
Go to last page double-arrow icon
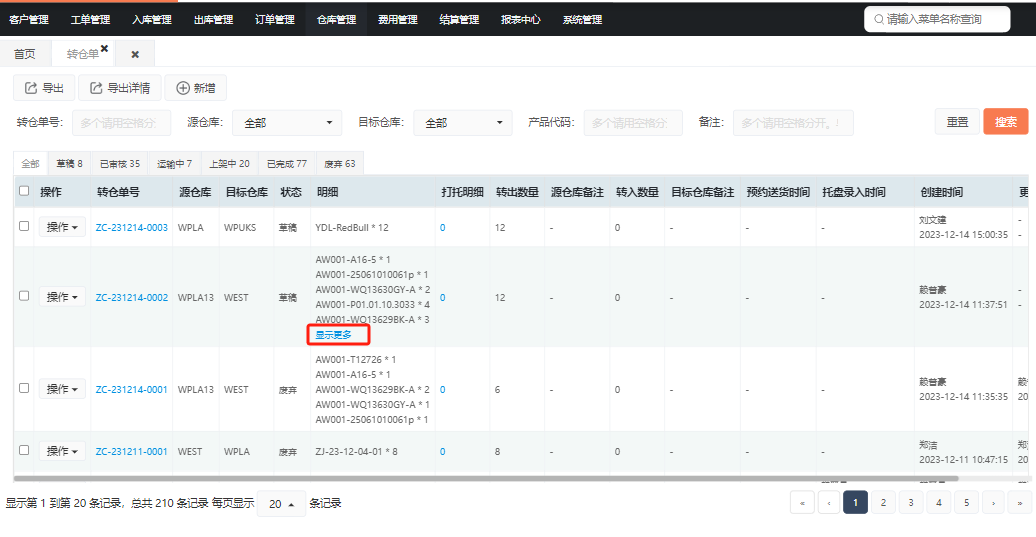click(x=1019, y=503)
